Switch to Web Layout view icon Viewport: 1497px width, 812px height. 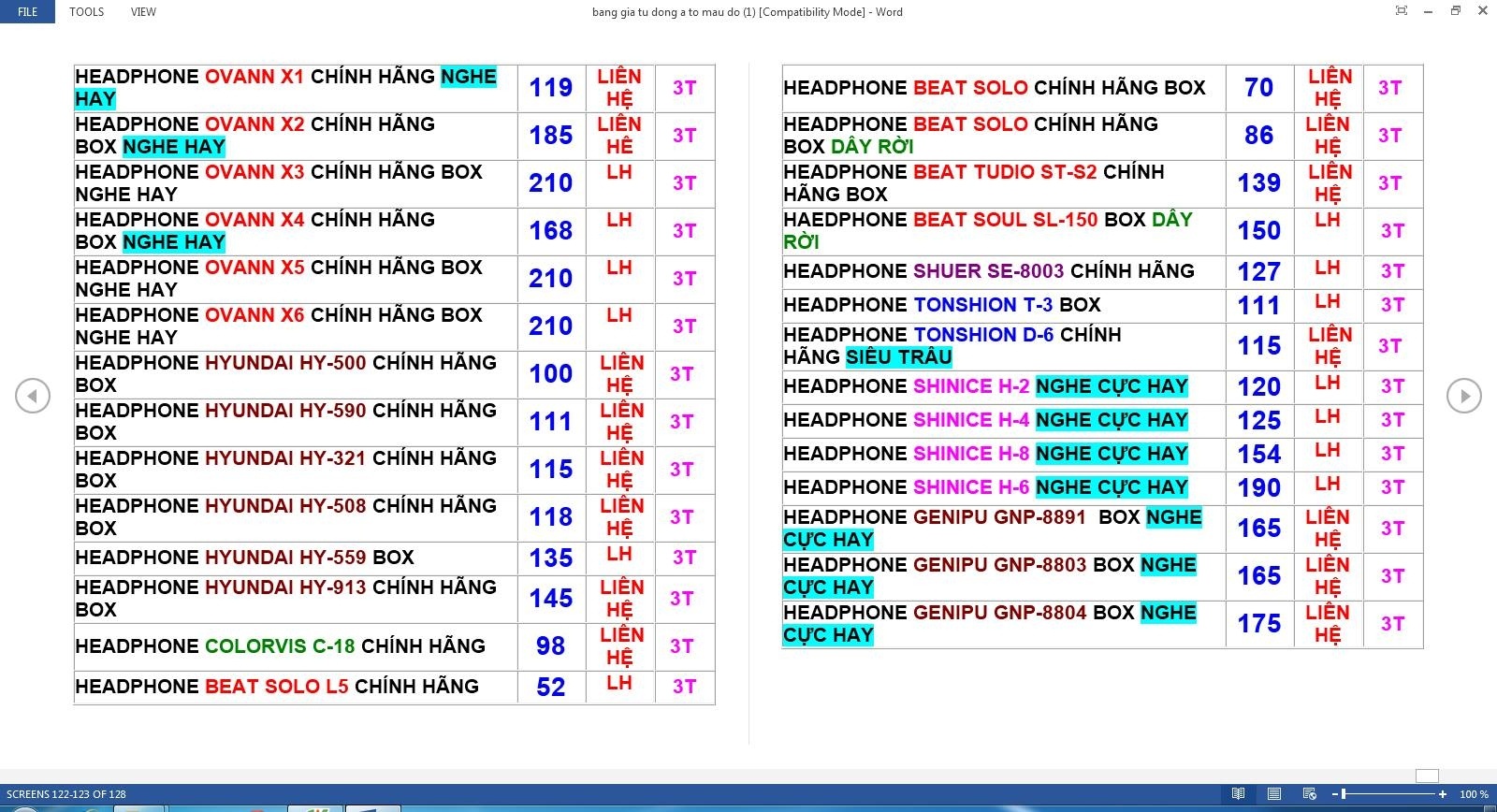pos(1309,794)
